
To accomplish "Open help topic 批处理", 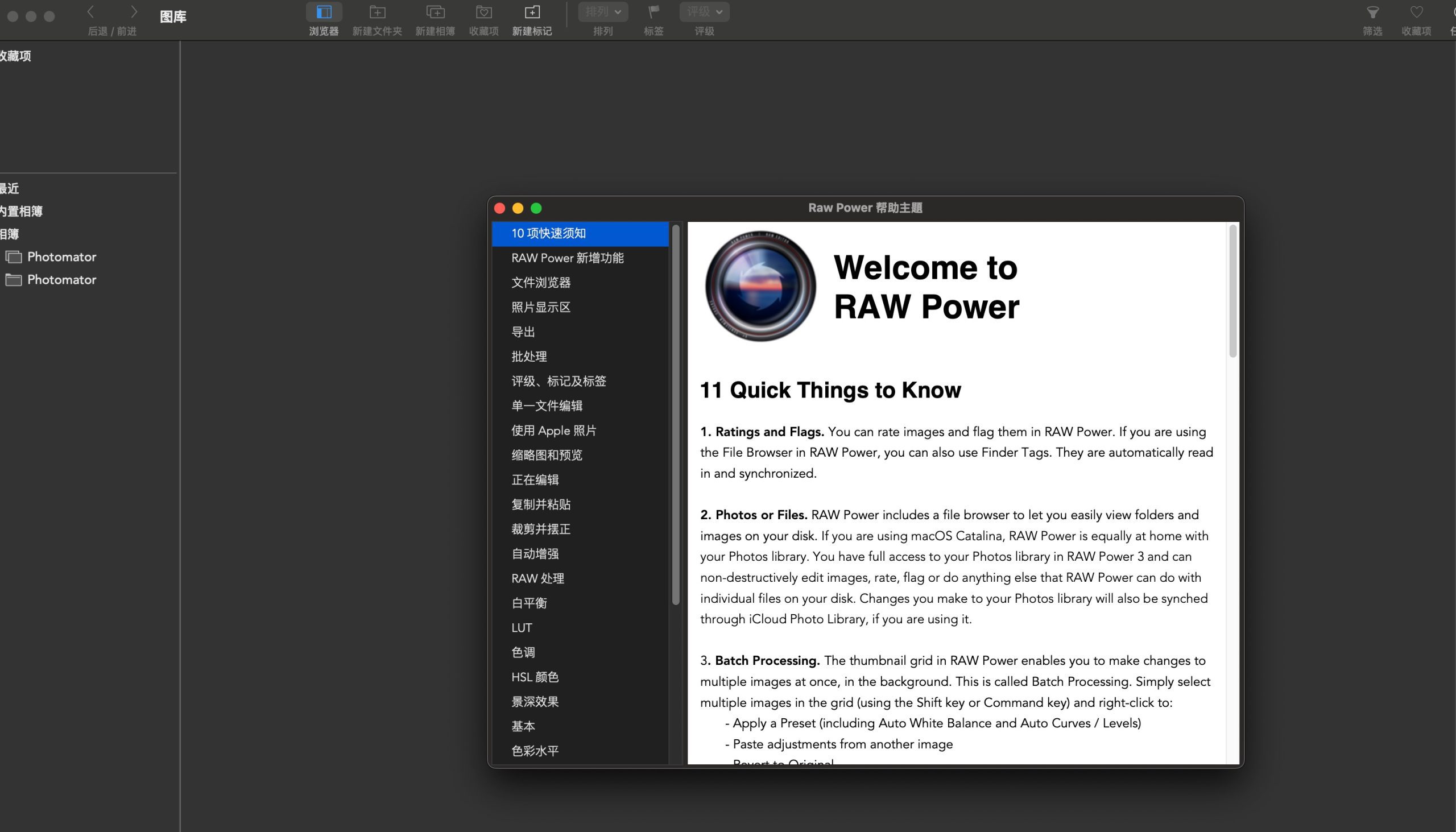I will (x=580, y=357).
